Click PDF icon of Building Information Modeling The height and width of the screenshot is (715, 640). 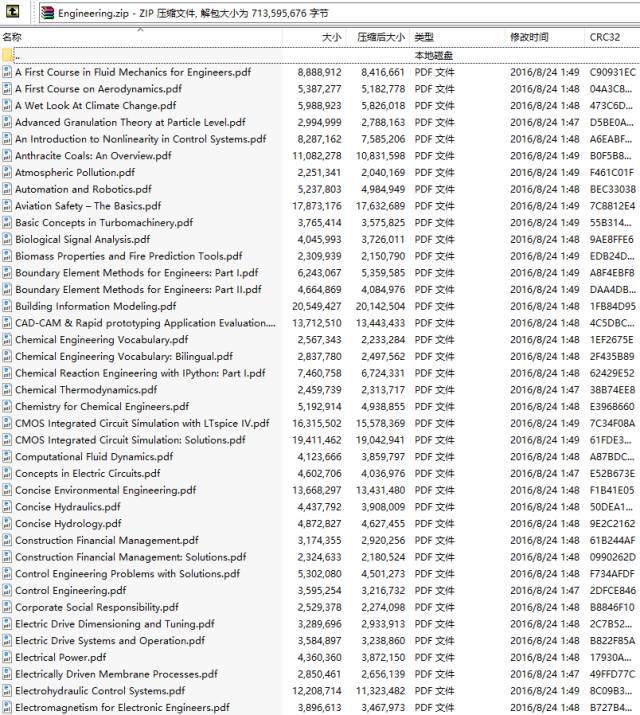click(7, 306)
